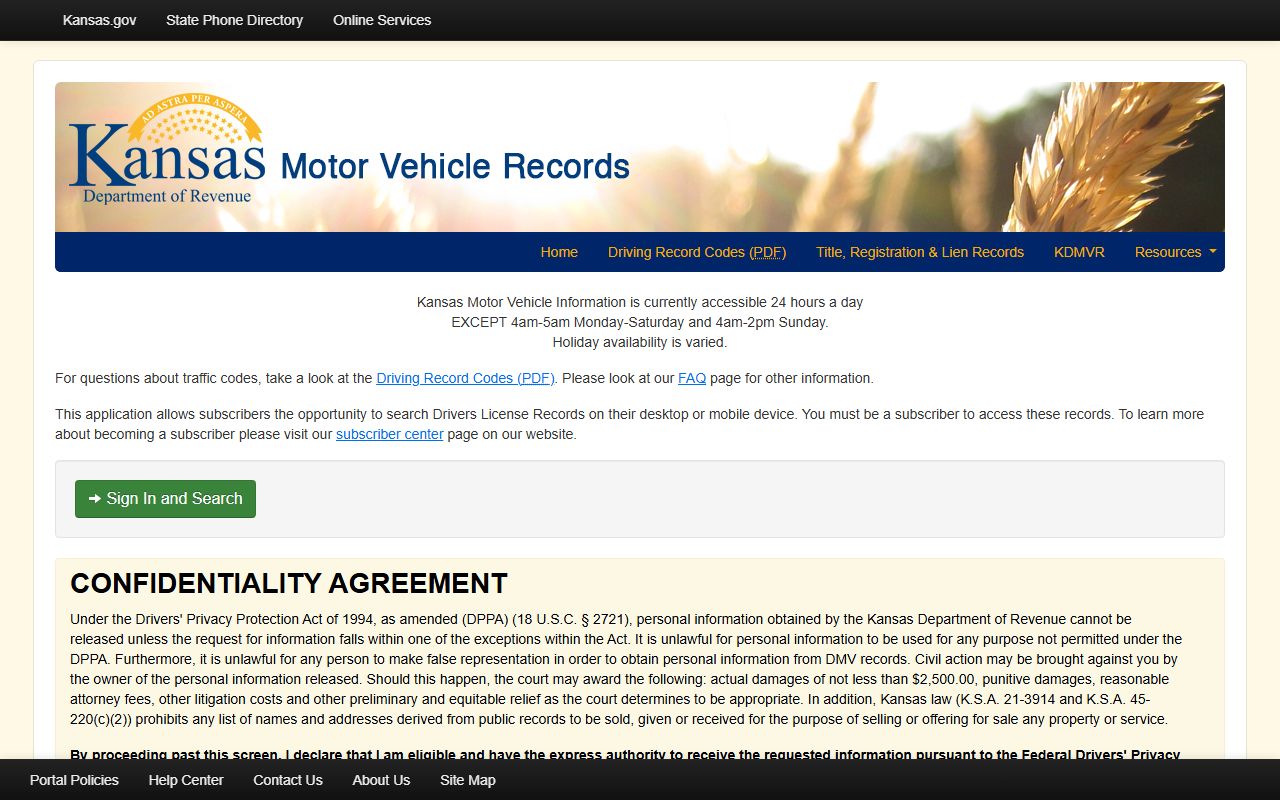Open the Kansas.gov link in top bar
The width and height of the screenshot is (1280, 800).
(x=99, y=20)
